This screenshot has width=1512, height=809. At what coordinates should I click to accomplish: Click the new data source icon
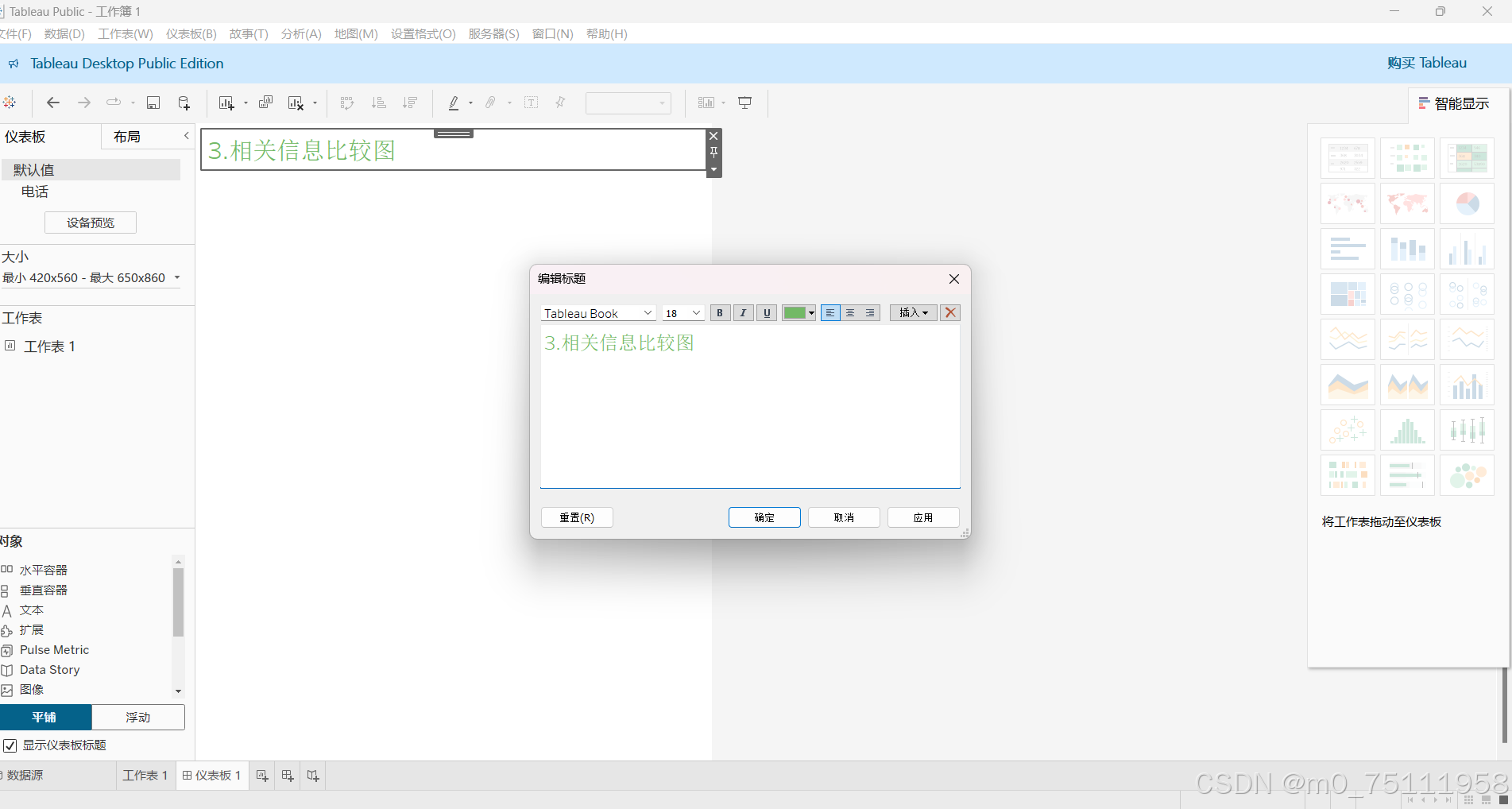tap(184, 103)
